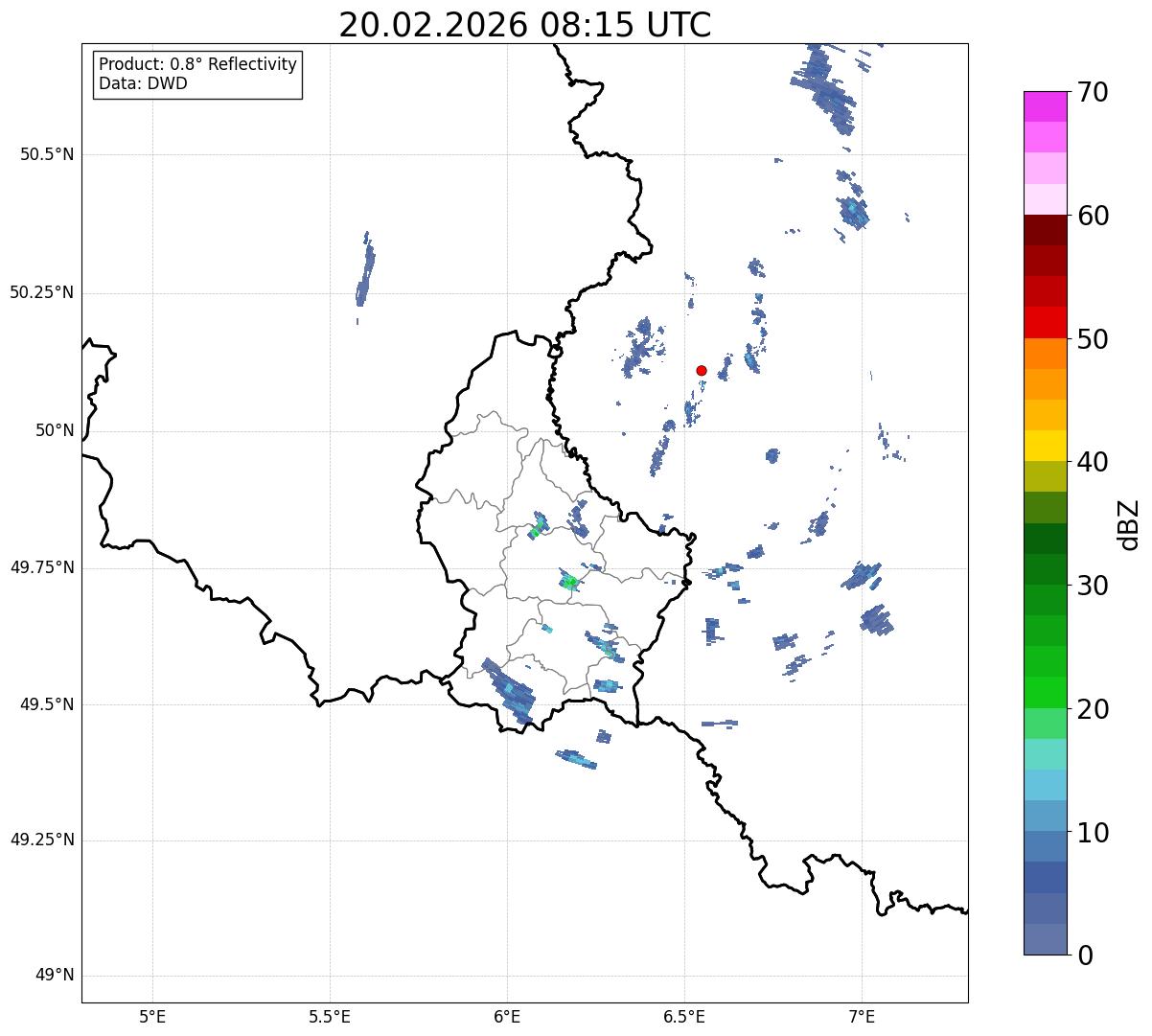This screenshot has width=1152, height=1036.
Task: Click the 'Data: DWD' text
Action: [143, 83]
